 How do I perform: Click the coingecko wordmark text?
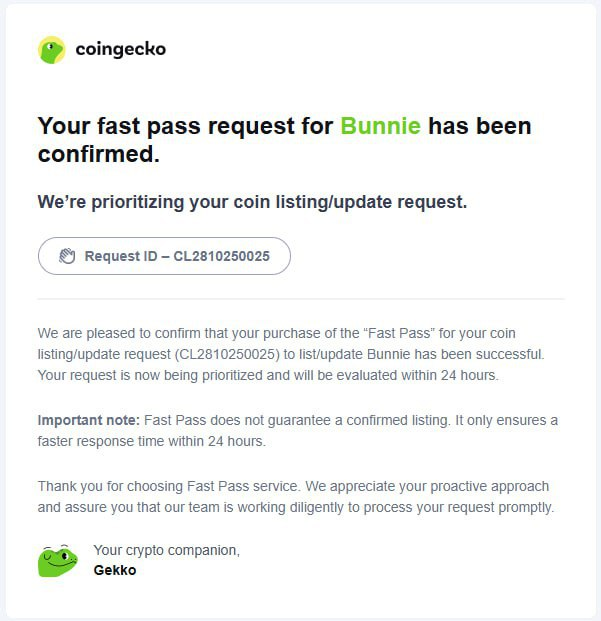(120, 49)
